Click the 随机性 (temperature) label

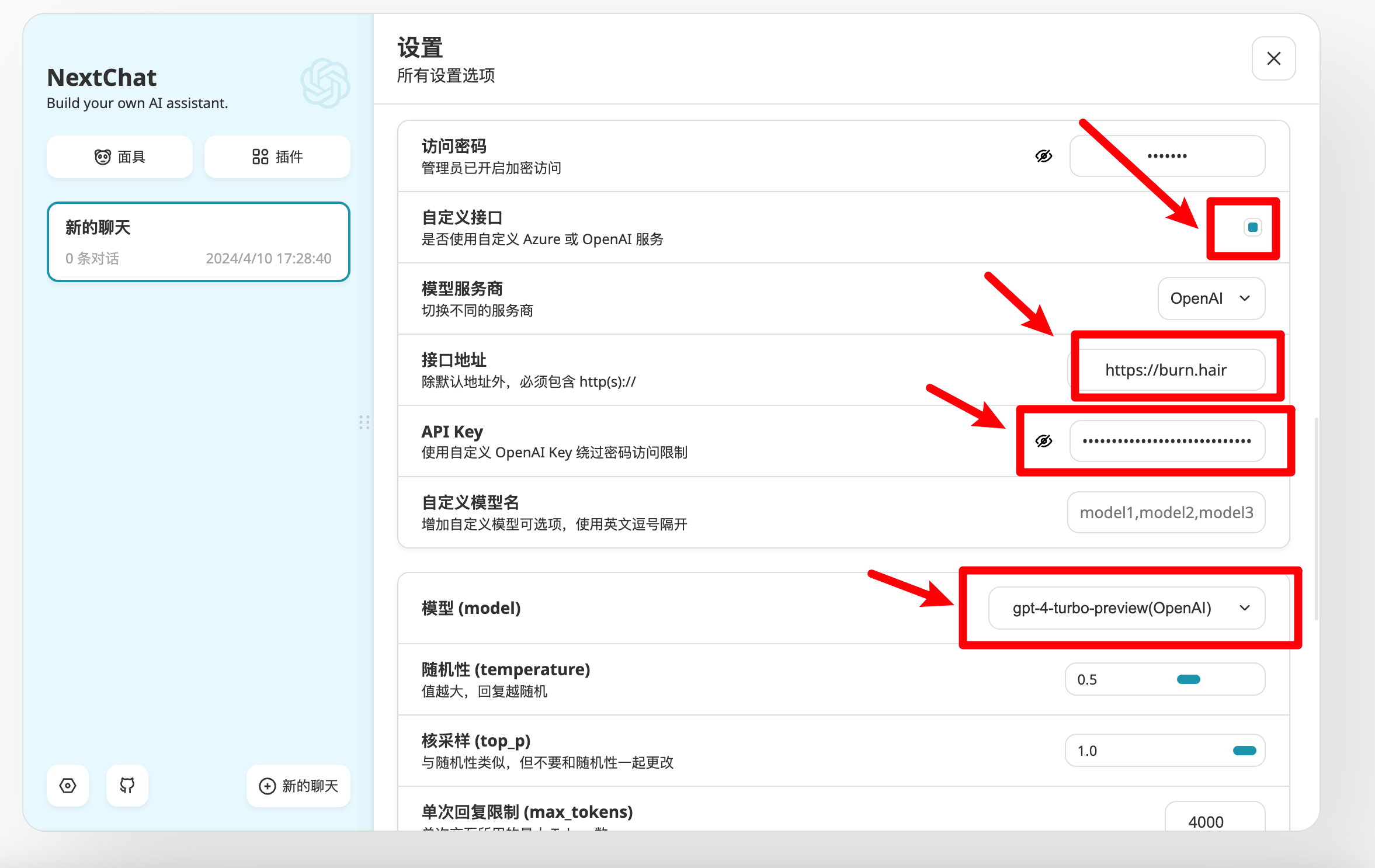[506, 669]
